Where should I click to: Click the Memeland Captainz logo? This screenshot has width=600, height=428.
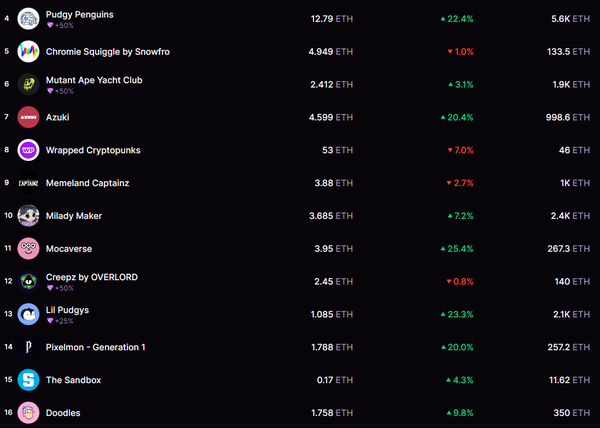pyautogui.click(x=29, y=183)
